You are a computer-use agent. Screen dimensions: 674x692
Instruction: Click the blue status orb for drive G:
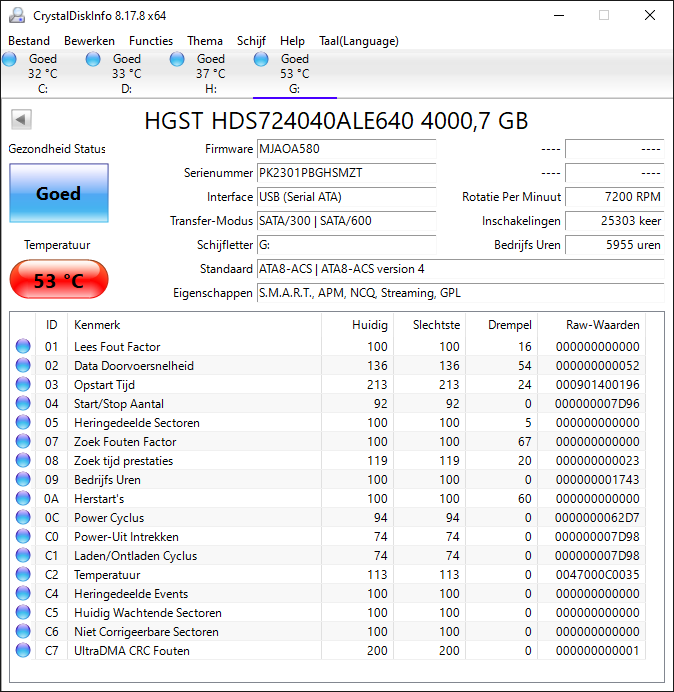(x=261, y=59)
